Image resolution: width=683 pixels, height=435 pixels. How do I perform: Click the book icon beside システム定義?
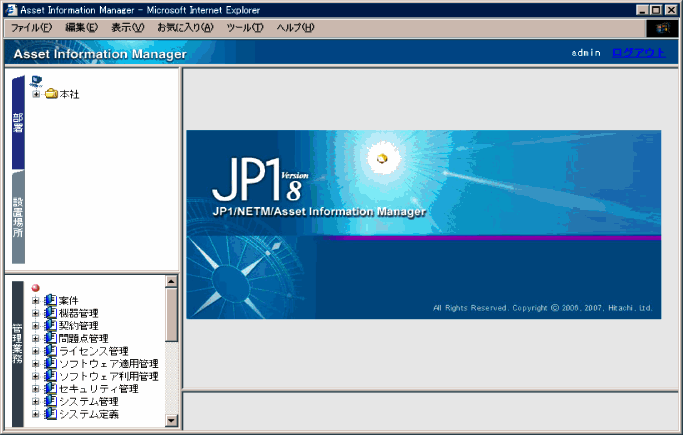tap(51, 414)
